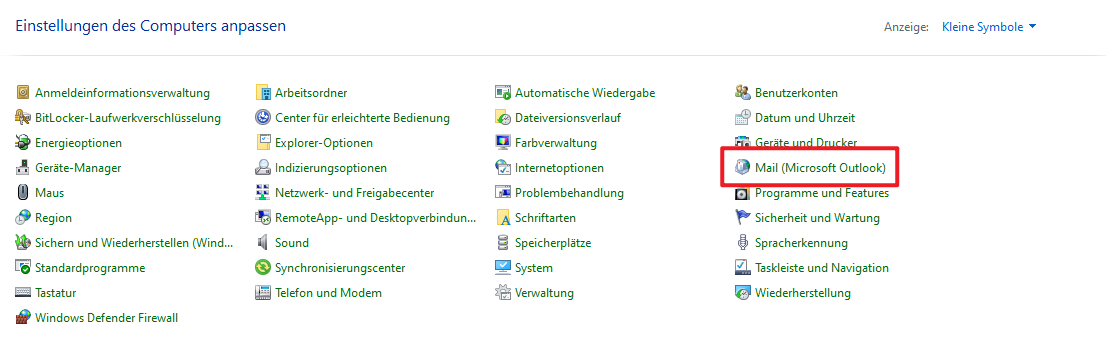Screen dimensions: 1106x360
Task: Click the Standardprogramme icon
Action: click(23, 268)
